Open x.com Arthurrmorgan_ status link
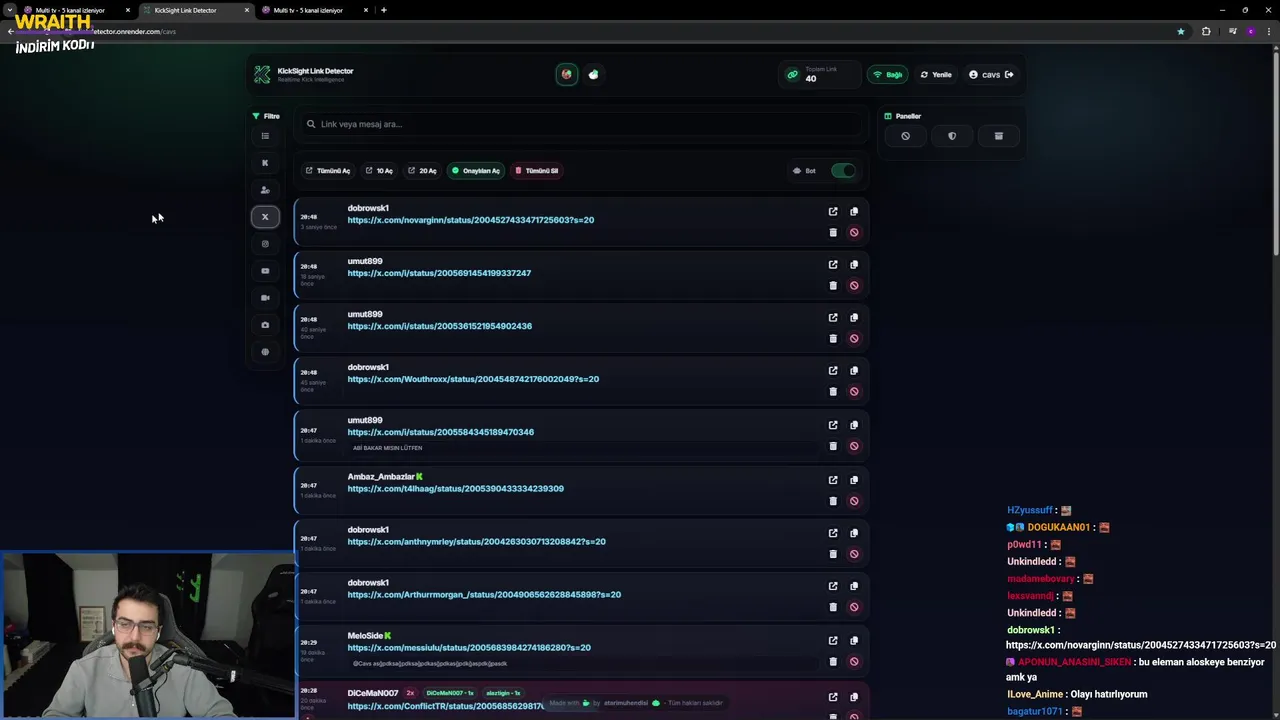The image size is (1280, 720). point(484,595)
